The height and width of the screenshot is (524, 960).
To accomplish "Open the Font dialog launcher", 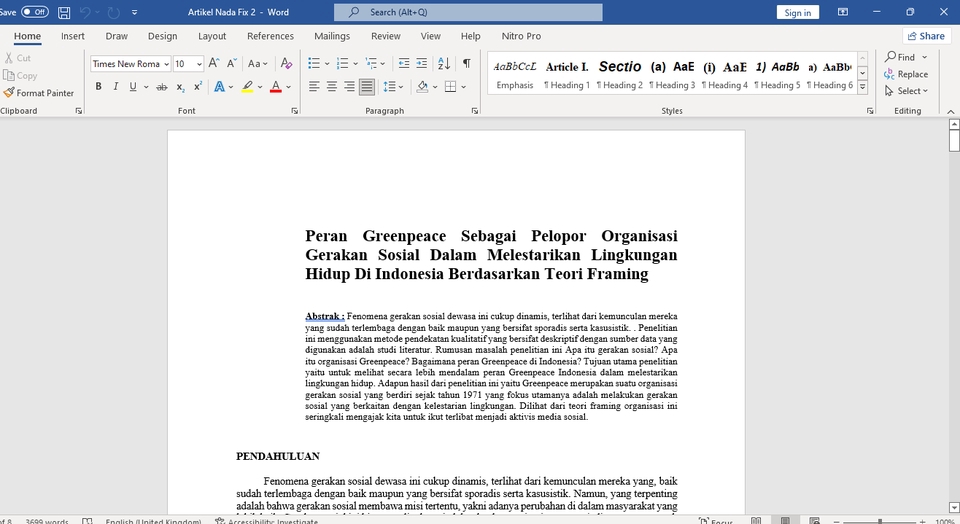I will (x=294, y=111).
